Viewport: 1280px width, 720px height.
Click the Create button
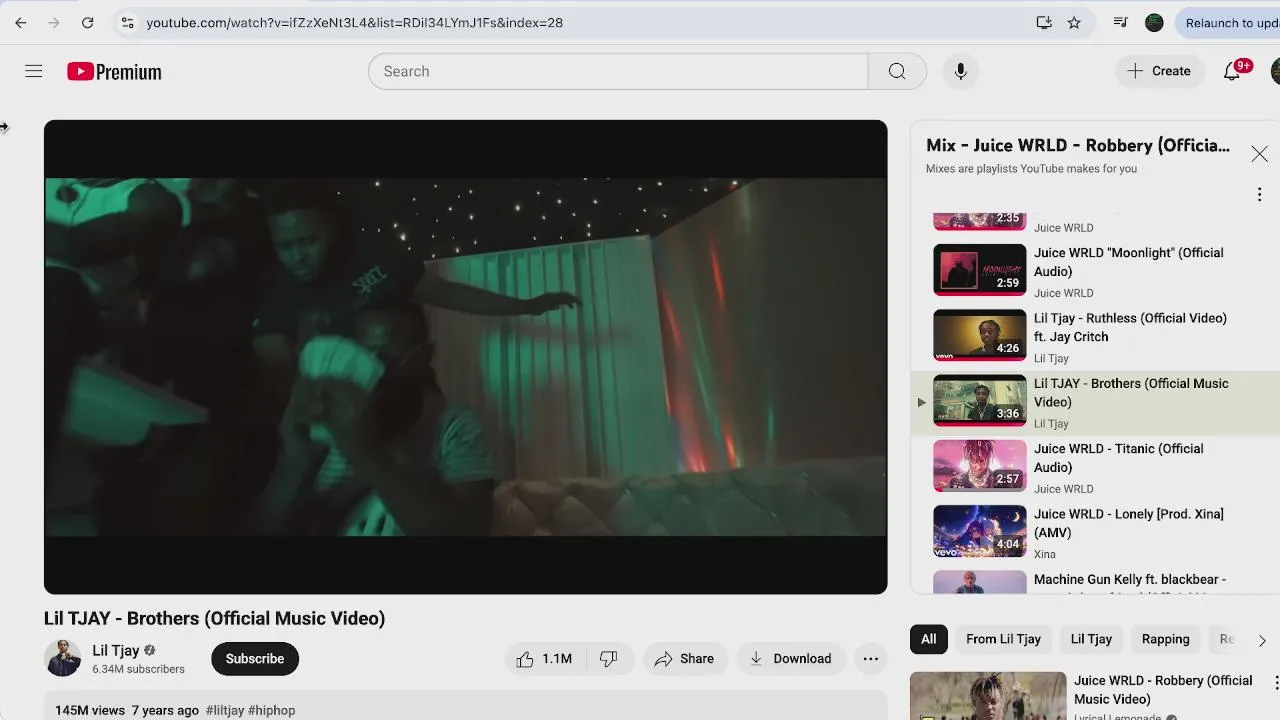click(x=1159, y=71)
